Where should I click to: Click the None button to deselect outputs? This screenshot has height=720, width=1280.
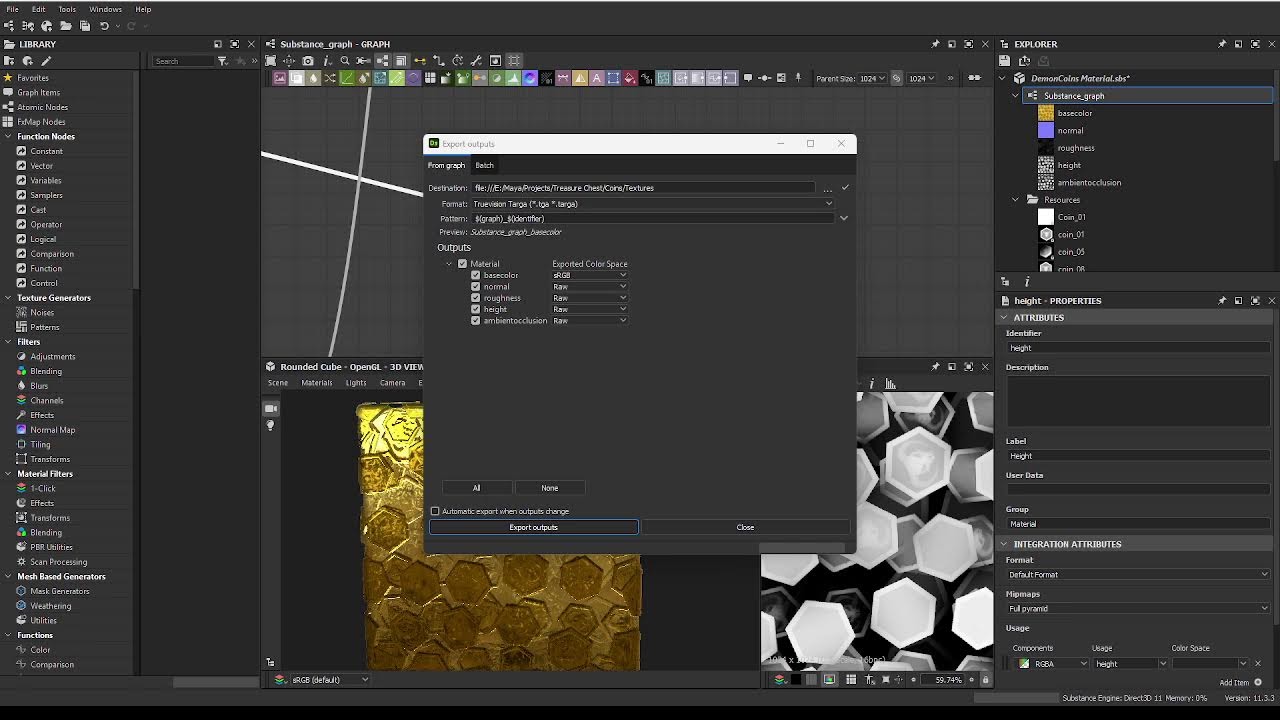pyautogui.click(x=550, y=488)
